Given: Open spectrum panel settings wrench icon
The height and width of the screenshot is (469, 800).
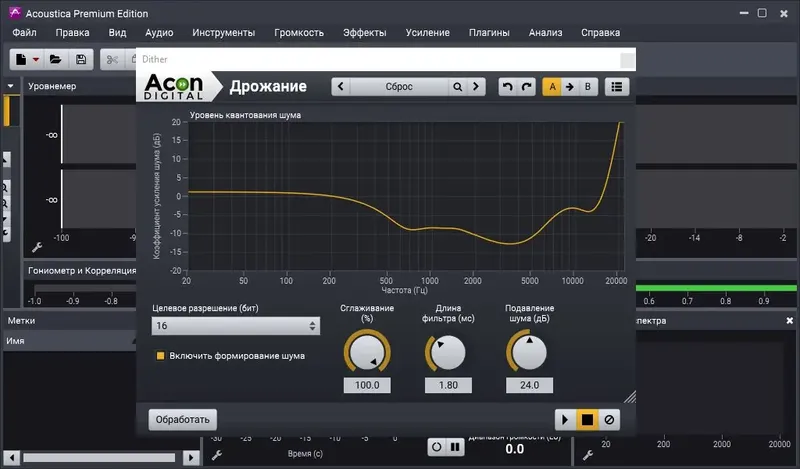Looking at the screenshot, I should (x=588, y=455).
